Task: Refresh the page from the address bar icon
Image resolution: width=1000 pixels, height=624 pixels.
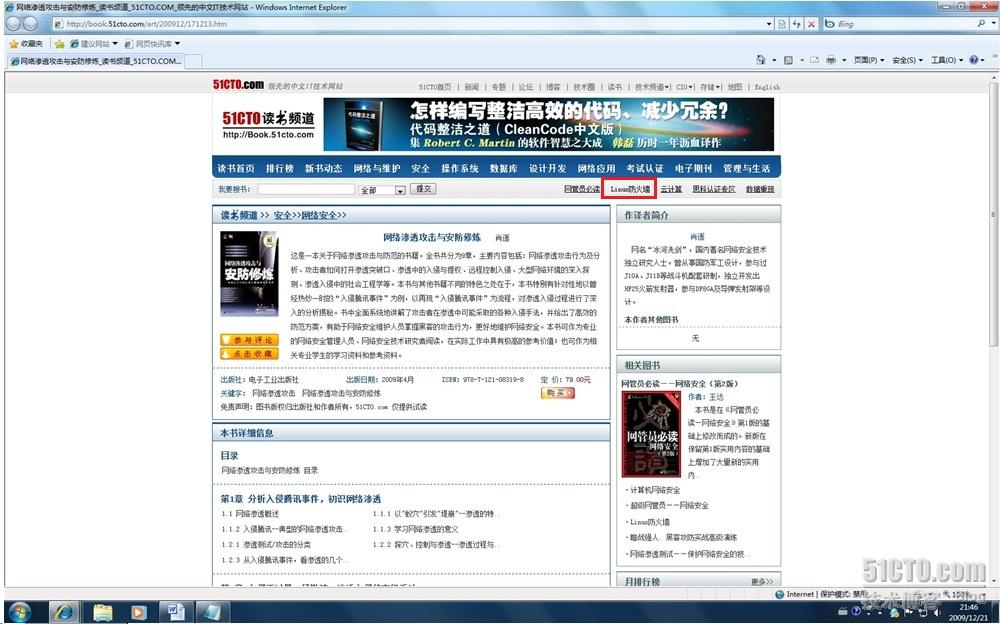Action: tap(797, 24)
